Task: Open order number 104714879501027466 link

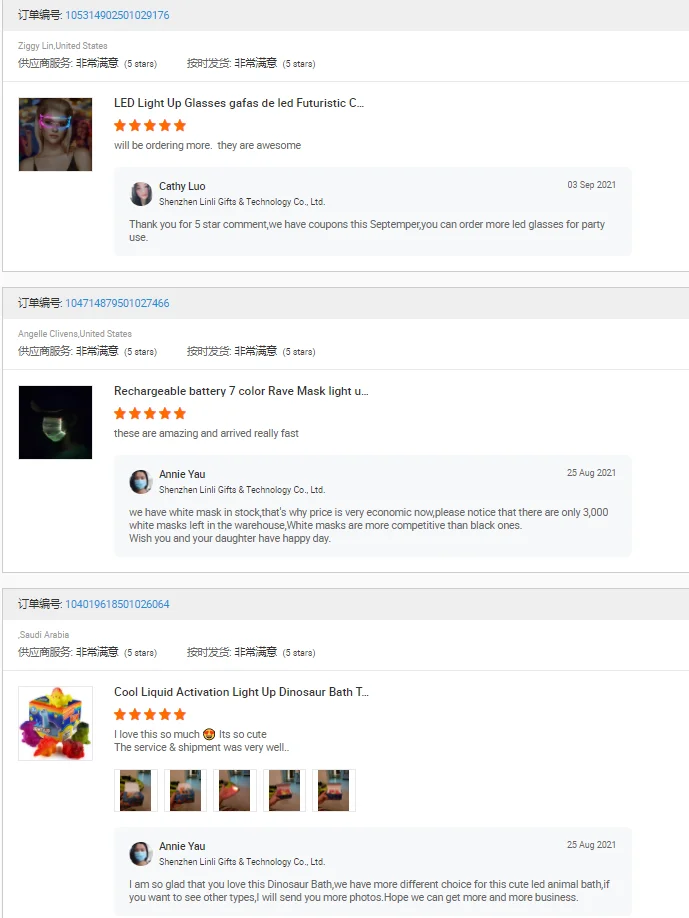Action: [x=117, y=303]
